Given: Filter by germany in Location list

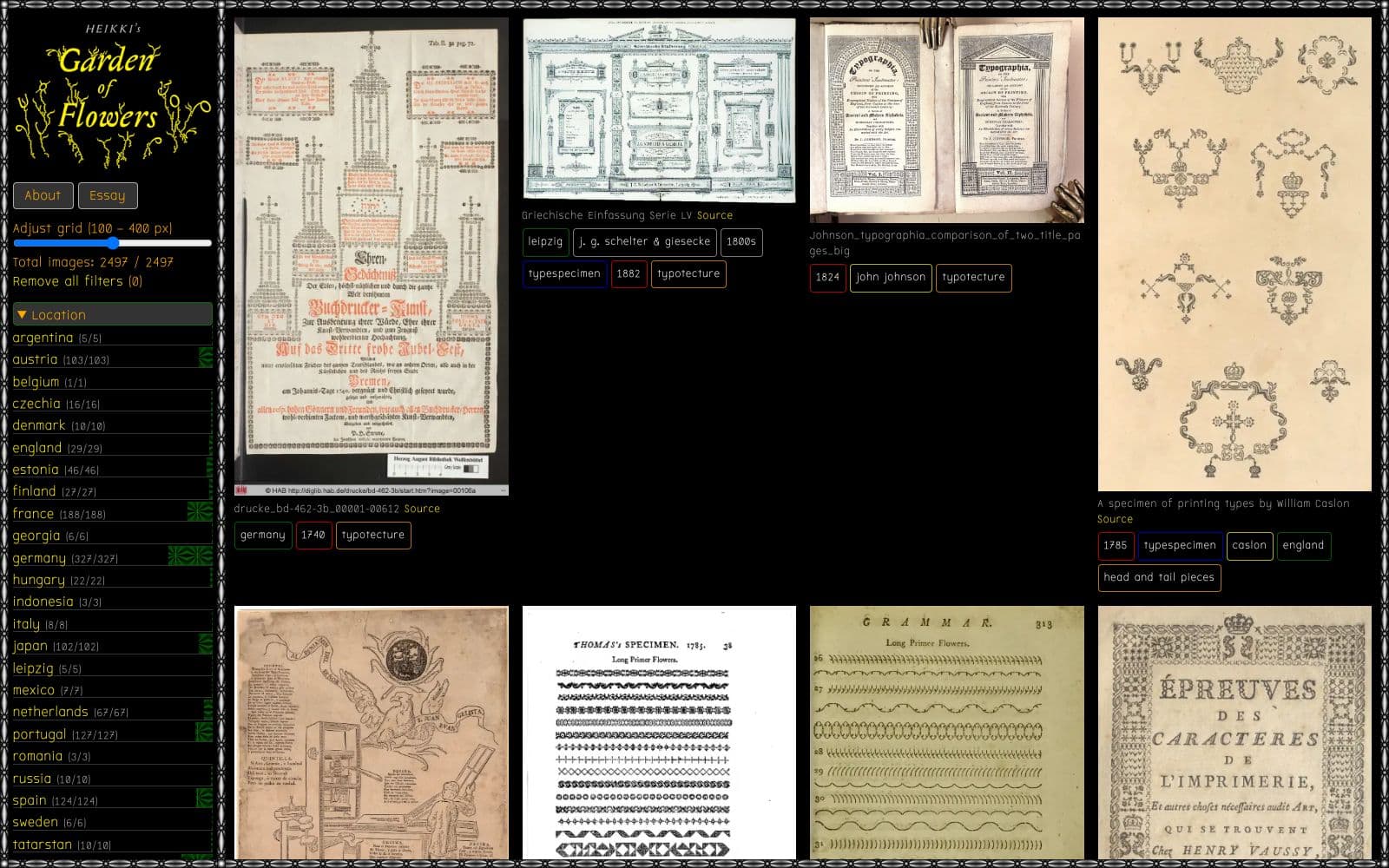Looking at the screenshot, I should (113, 558).
